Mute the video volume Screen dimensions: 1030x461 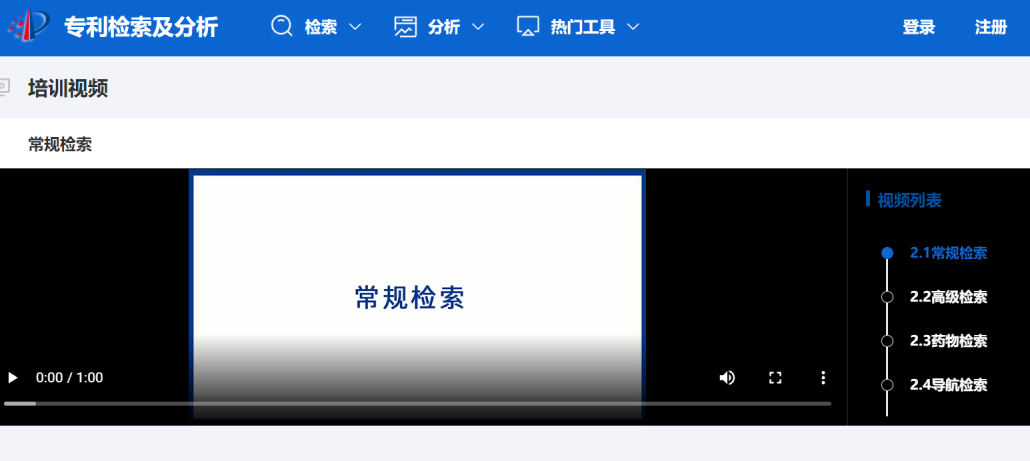point(727,378)
